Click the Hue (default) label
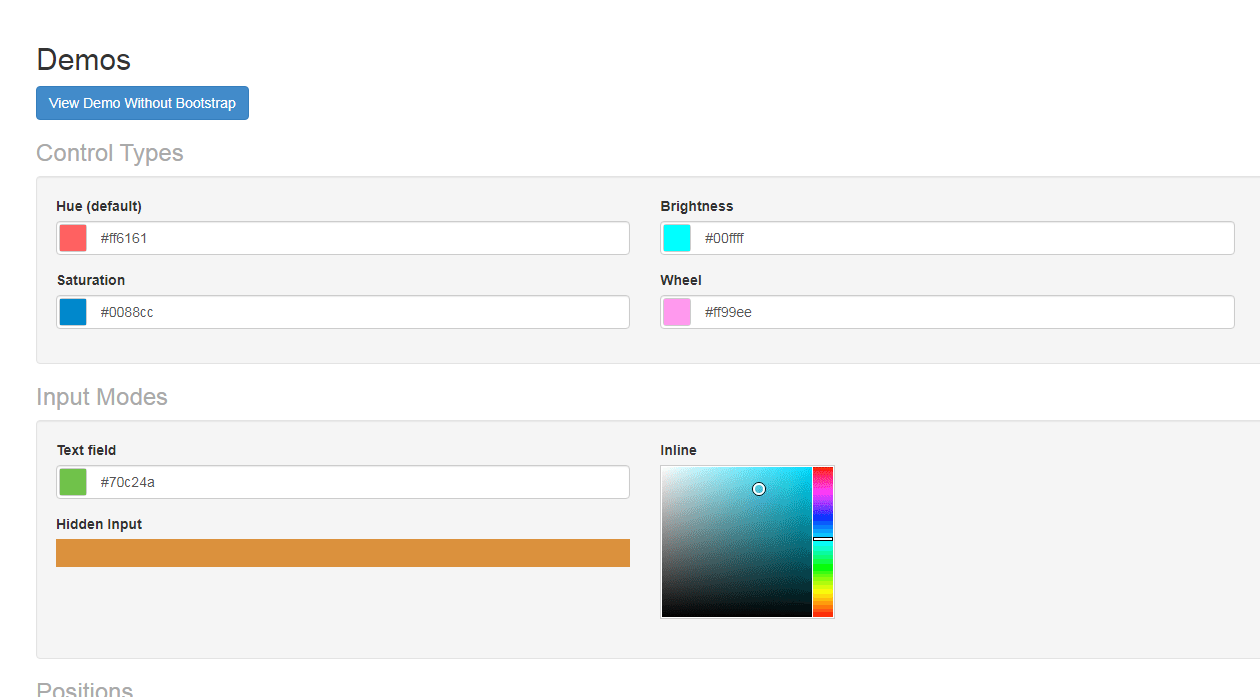Viewport: 1260px width, 697px height. pos(99,206)
